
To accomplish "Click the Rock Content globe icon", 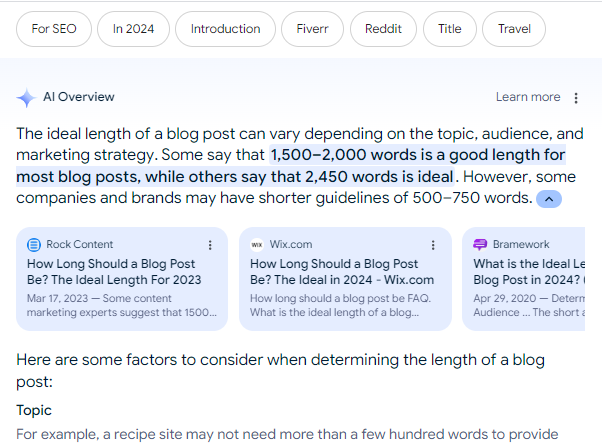I will 33,244.
